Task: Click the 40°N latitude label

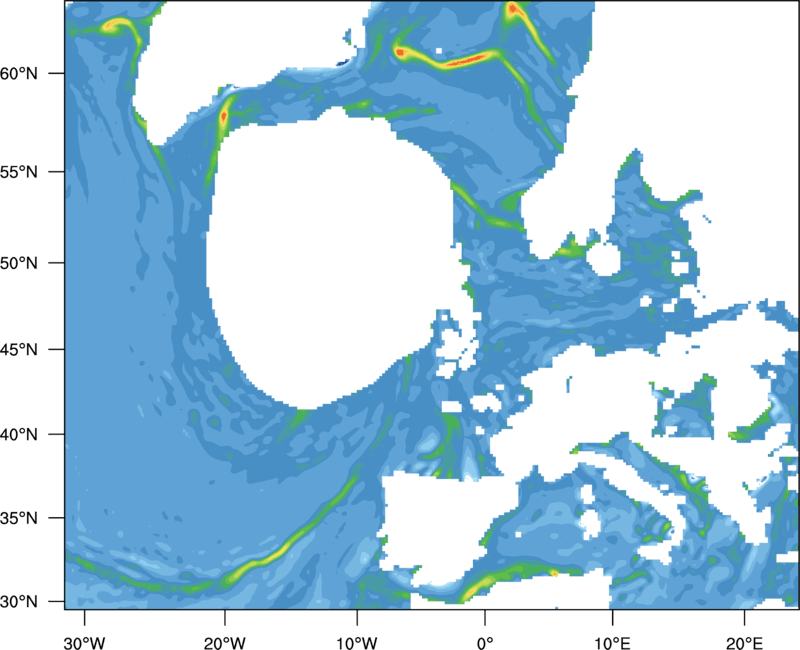Action: [19, 435]
